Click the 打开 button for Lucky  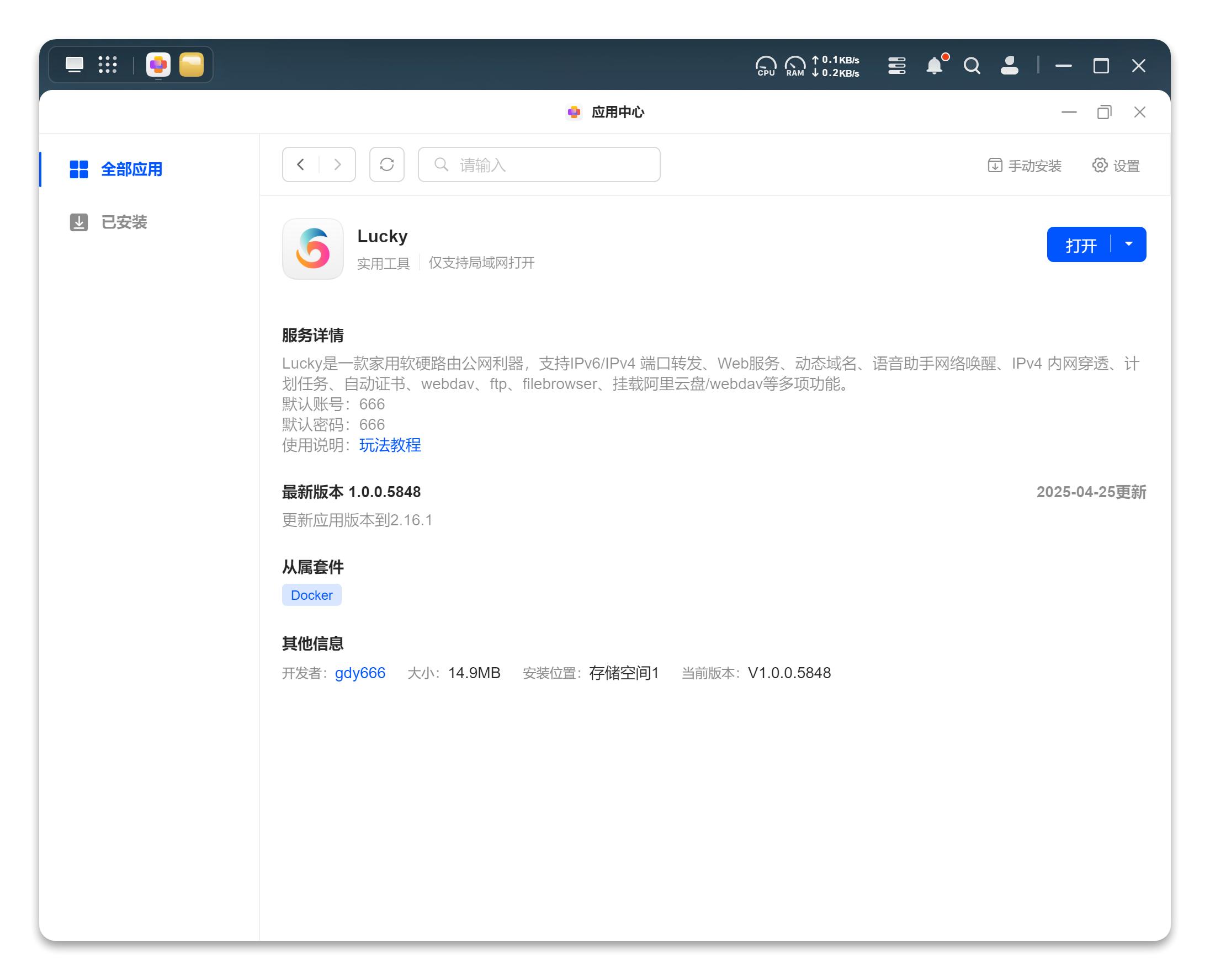click(1080, 245)
